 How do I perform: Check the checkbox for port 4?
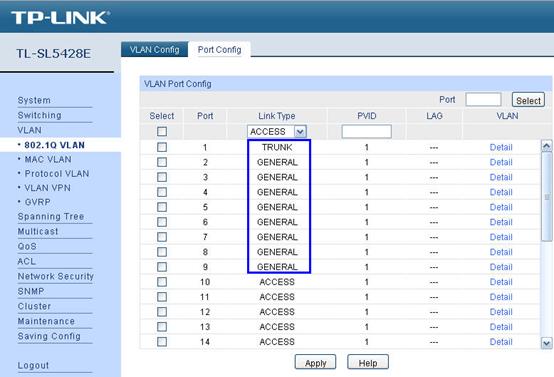(x=162, y=192)
